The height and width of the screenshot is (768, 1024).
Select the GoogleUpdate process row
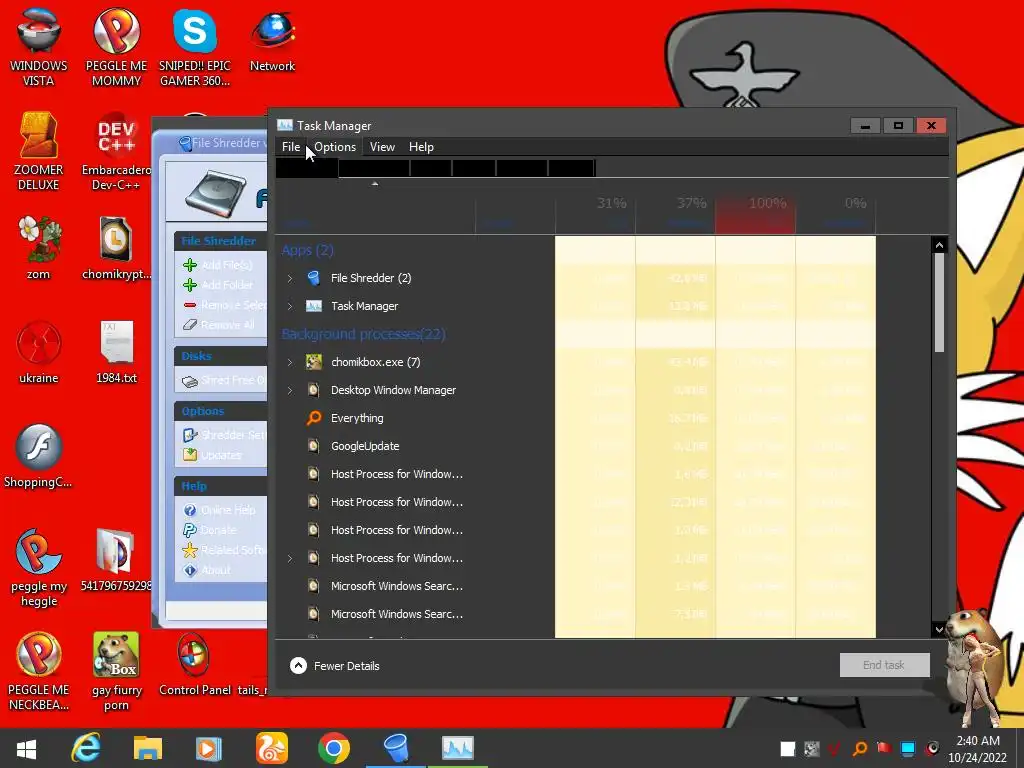[x=575, y=446]
